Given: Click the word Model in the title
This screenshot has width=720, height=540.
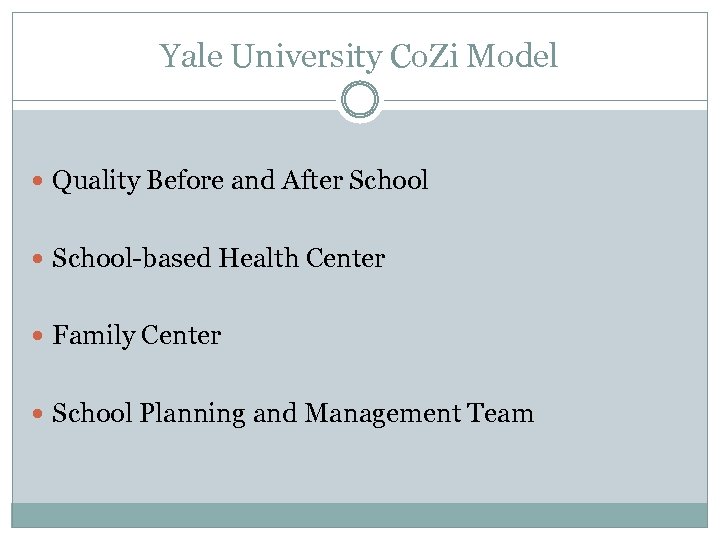Looking at the screenshot, I should (x=512, y=56).
